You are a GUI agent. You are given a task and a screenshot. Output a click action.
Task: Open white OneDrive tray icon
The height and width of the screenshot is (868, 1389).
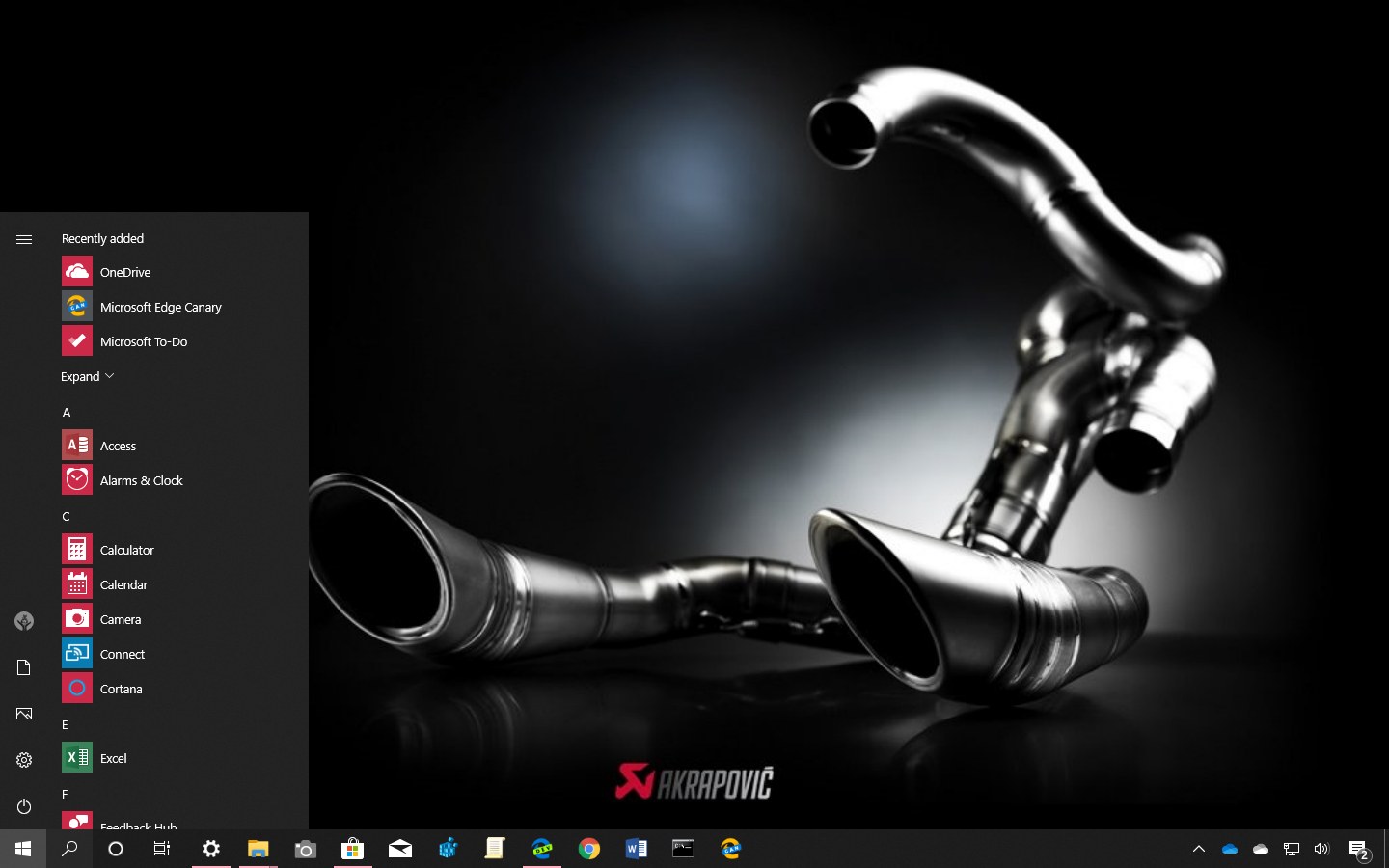pyautogui.click(x=1261, y=849)
